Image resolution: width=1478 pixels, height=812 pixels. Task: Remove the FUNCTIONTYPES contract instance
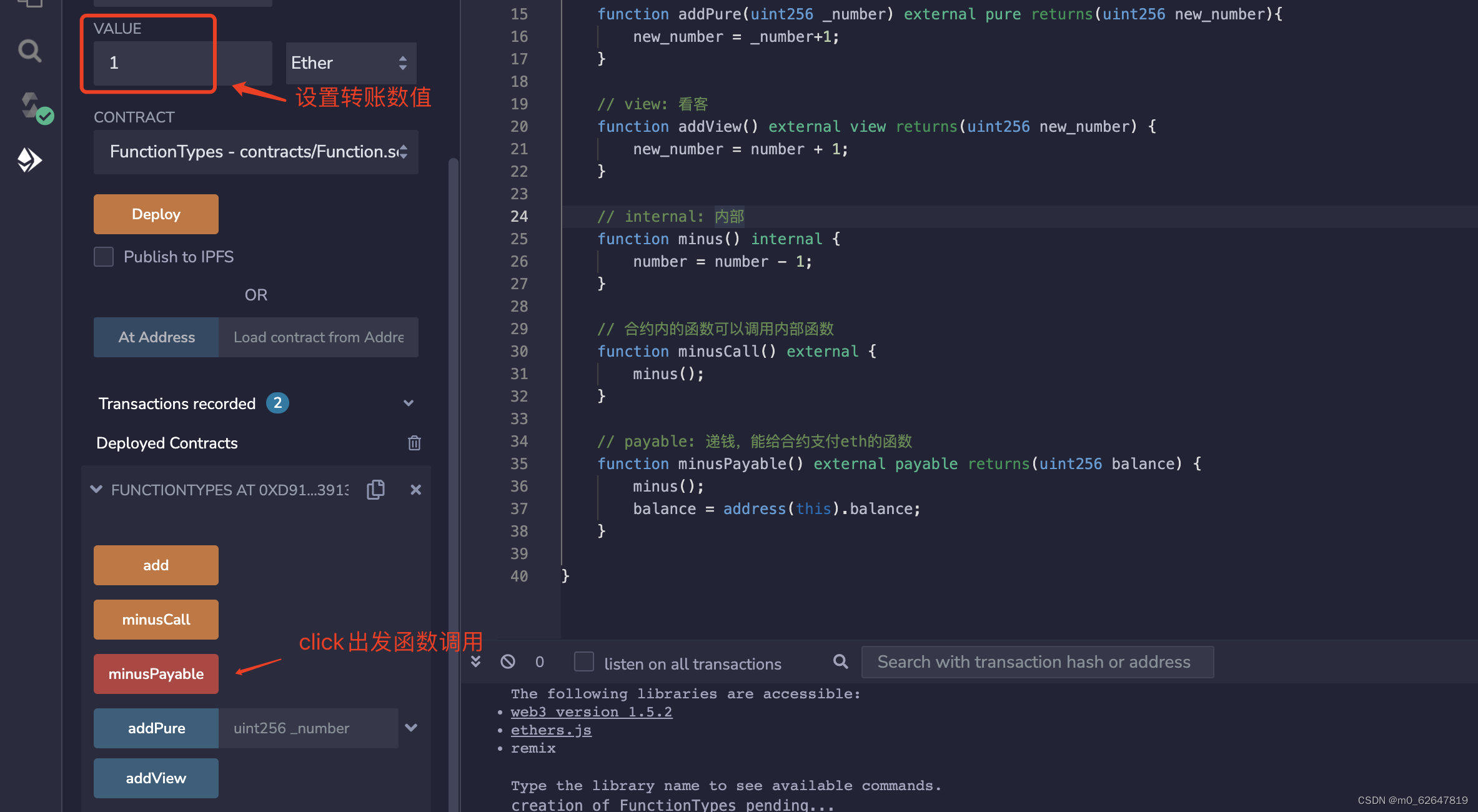click(415, 490)
